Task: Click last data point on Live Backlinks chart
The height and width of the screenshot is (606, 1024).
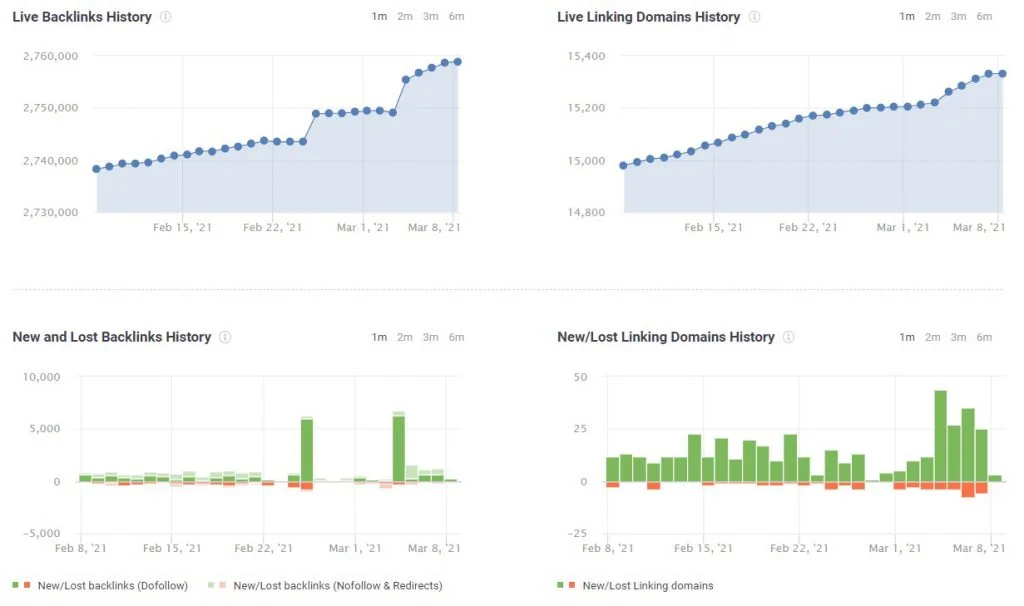Action: click(458, 62)
